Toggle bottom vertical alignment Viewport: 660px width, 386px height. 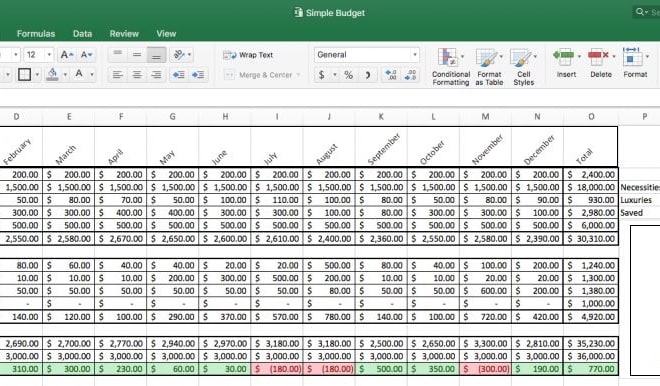click(156, 54)
